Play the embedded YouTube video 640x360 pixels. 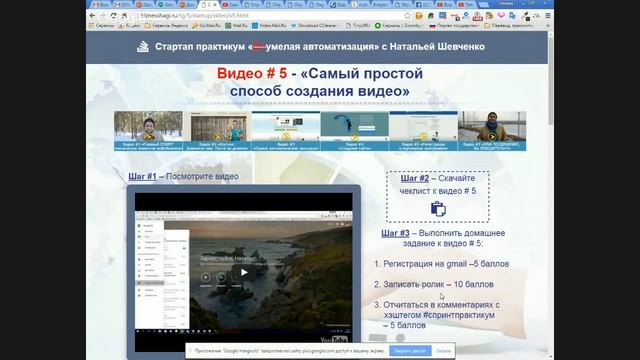pyautogui.click(x=244, y=272)
